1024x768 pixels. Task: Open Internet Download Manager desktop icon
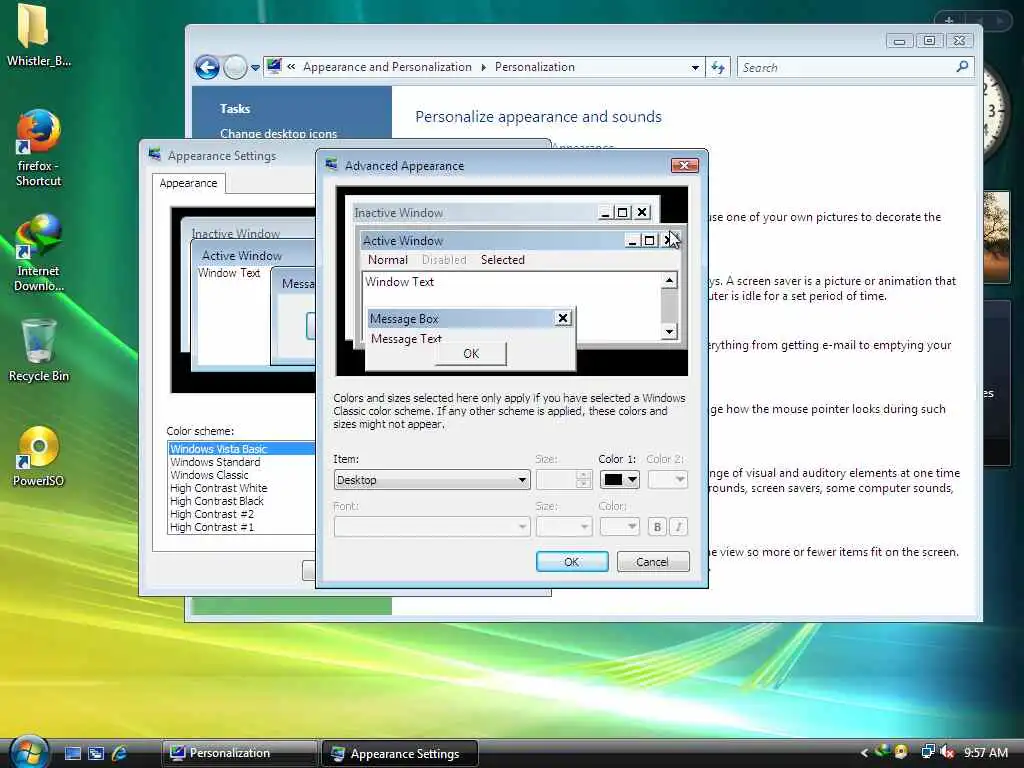(38, 253)
